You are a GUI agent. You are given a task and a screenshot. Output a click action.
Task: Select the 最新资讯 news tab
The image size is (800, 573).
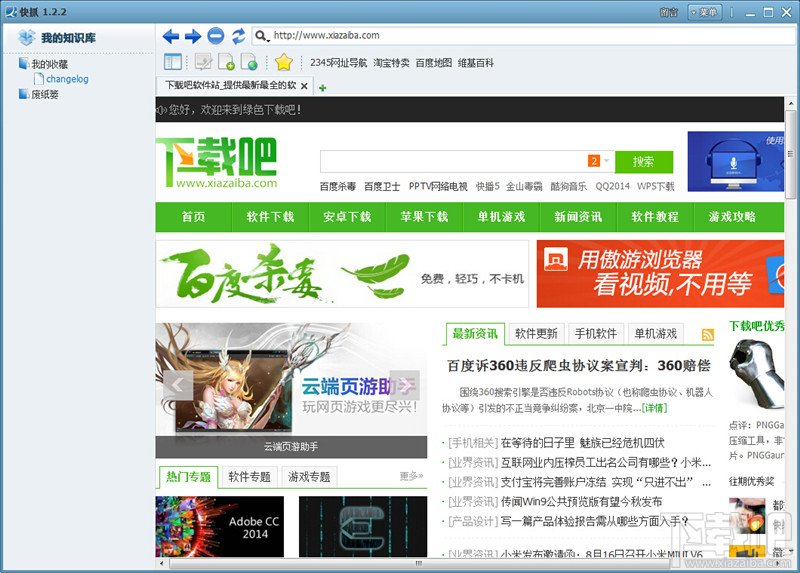[476, 334]
